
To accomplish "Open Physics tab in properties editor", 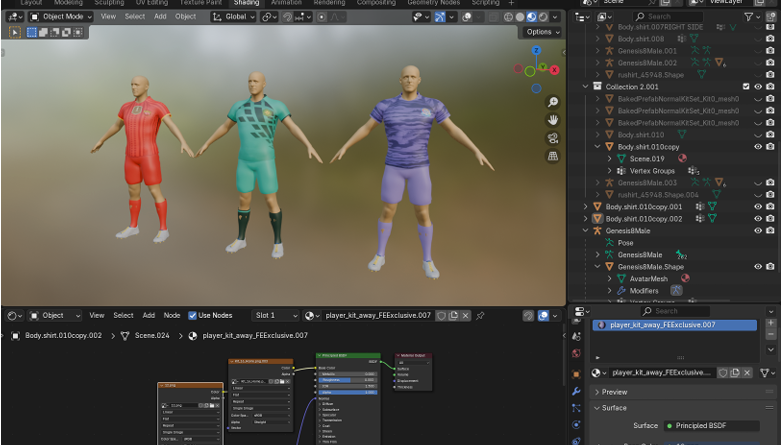I will 576,425.
